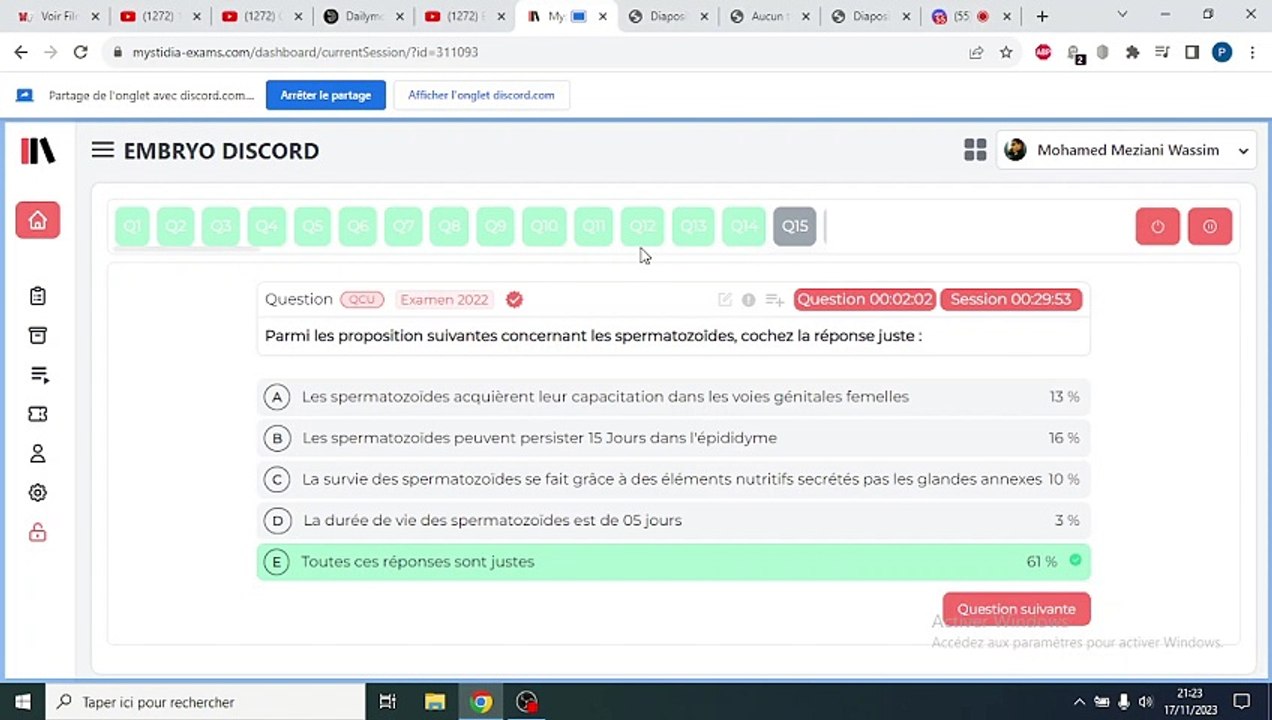
Task: Open the Home dashboard in sidebar
Action: tap(37, 220)
